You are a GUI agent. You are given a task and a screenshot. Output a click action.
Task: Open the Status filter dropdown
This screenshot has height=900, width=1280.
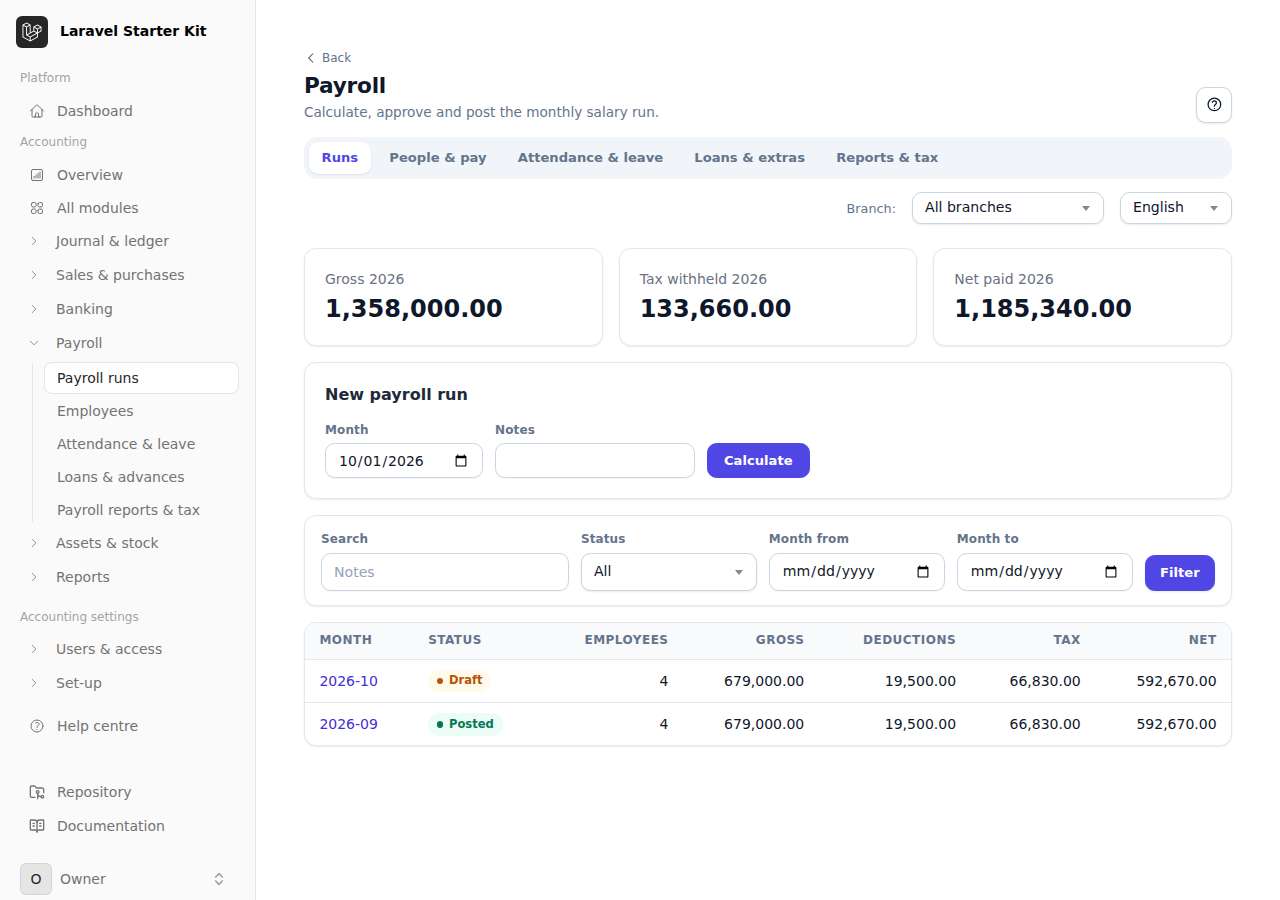click(668, 572)
